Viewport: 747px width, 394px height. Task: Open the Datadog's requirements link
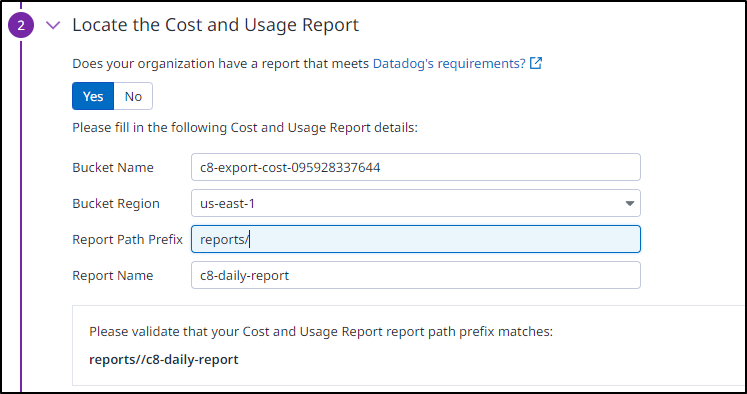point(449,63)
